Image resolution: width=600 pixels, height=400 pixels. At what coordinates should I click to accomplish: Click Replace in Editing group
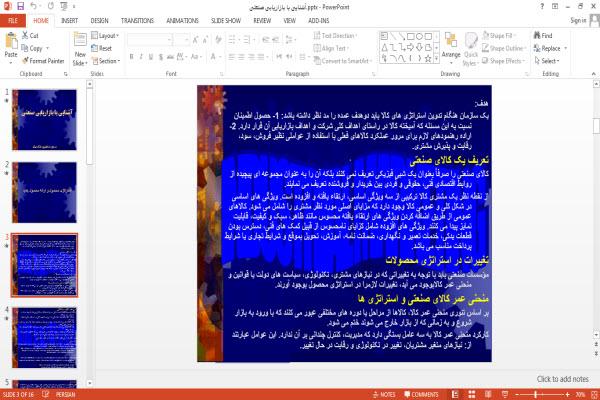547,48
